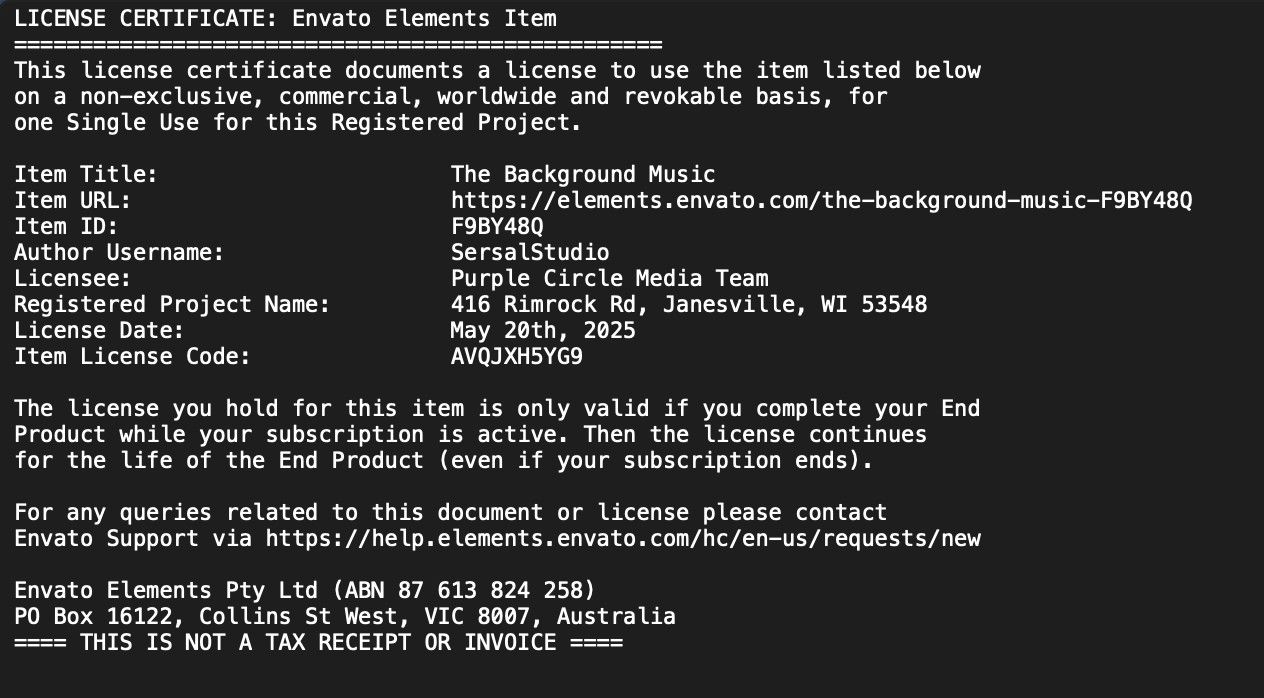Click the 'Item URL:' label

[73, 200]
